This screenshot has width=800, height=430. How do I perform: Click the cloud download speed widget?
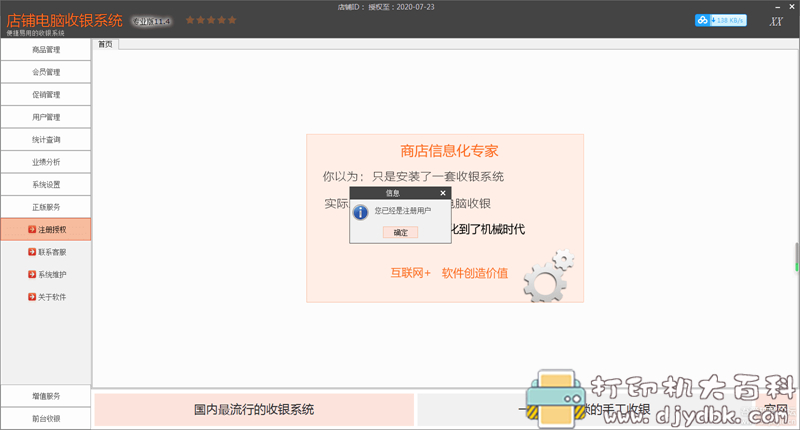(720, 20)
